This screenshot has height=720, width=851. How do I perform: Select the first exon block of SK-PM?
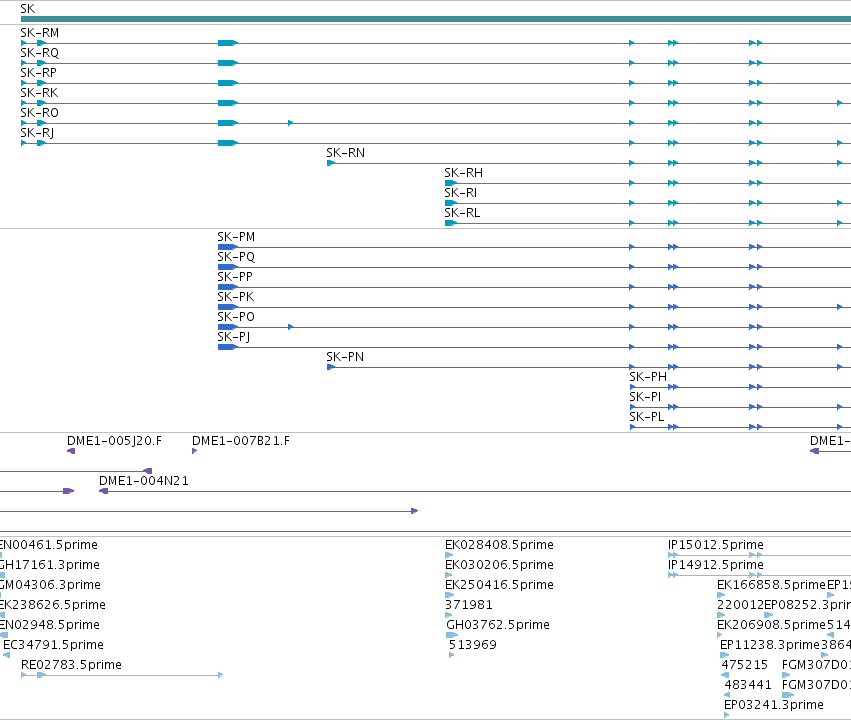point(228,247)
